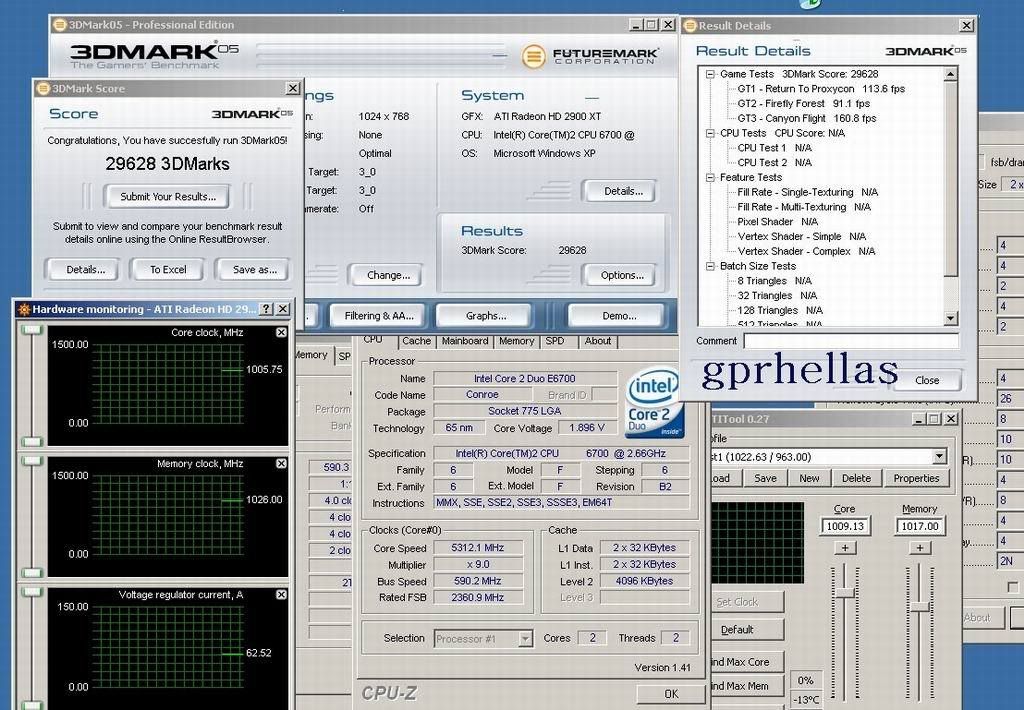
Task: Increase ATITool Memory clock plus button
Action: coord(920,548)
